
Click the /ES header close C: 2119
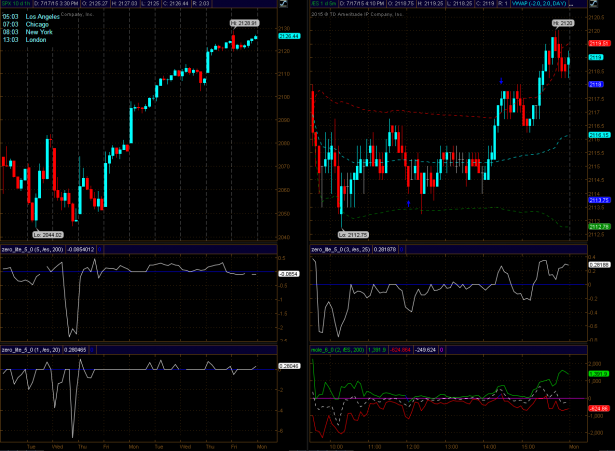pos(485,4)
